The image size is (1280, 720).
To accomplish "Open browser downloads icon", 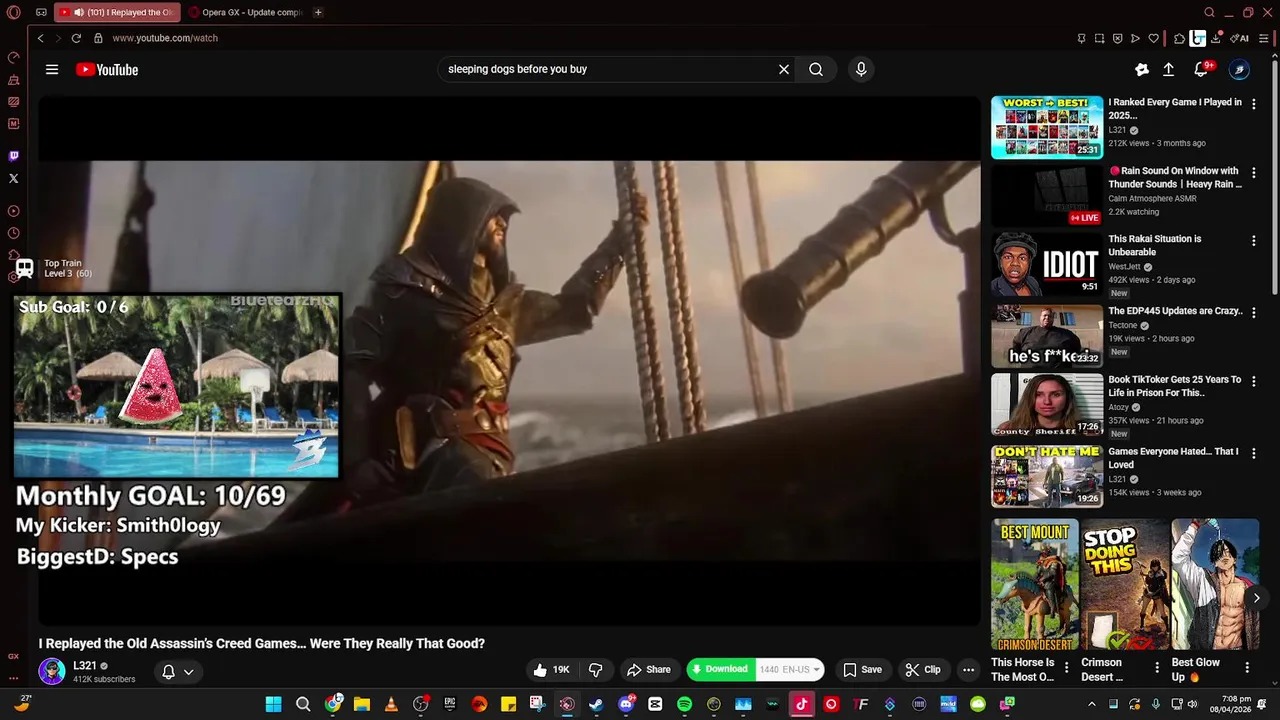I will click(1216, 39).
